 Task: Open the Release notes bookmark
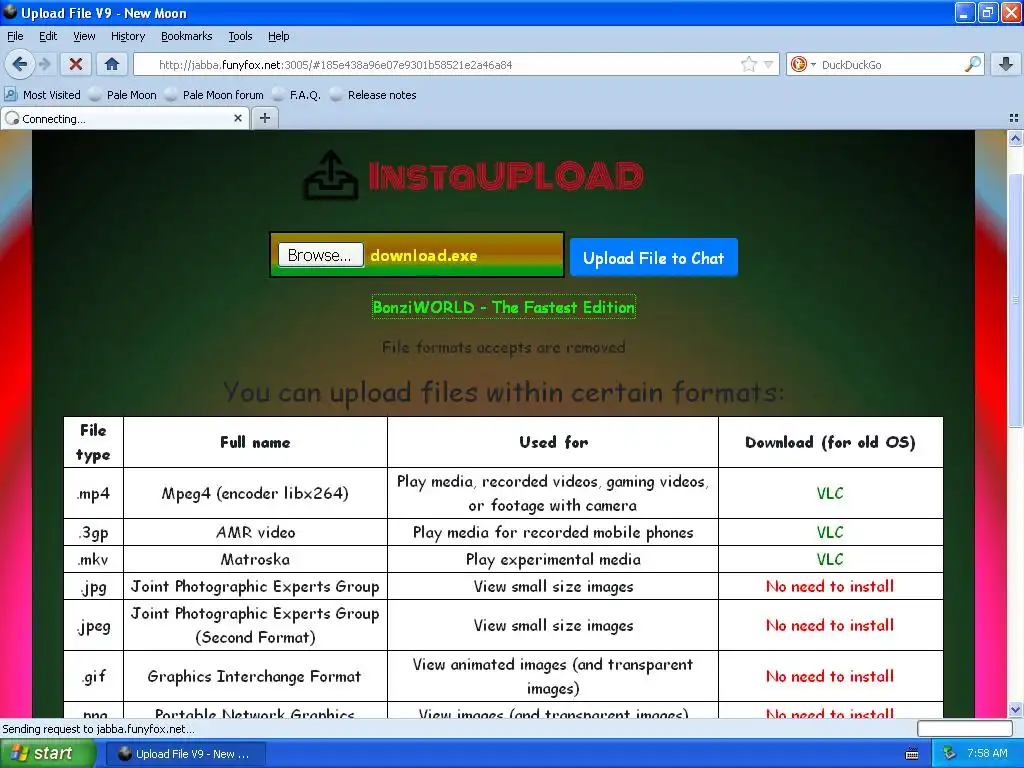click(x=373, y=95)
